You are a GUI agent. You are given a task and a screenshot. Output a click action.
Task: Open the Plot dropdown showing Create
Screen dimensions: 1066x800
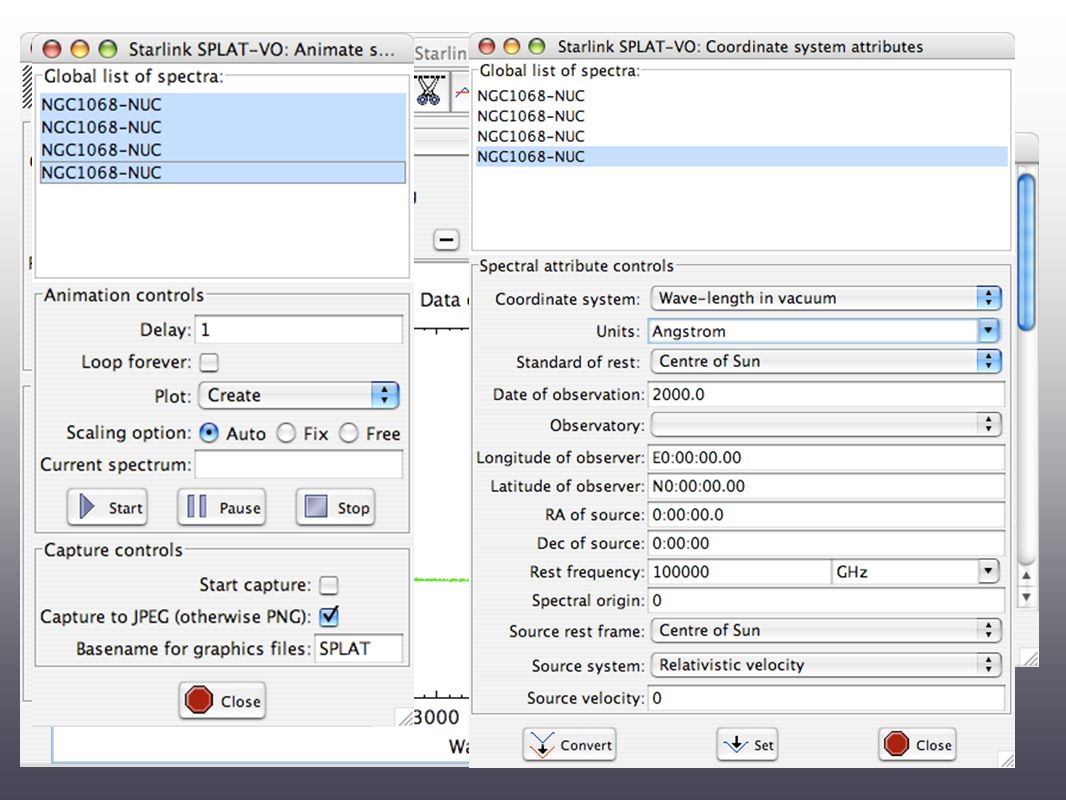point(298,395)
